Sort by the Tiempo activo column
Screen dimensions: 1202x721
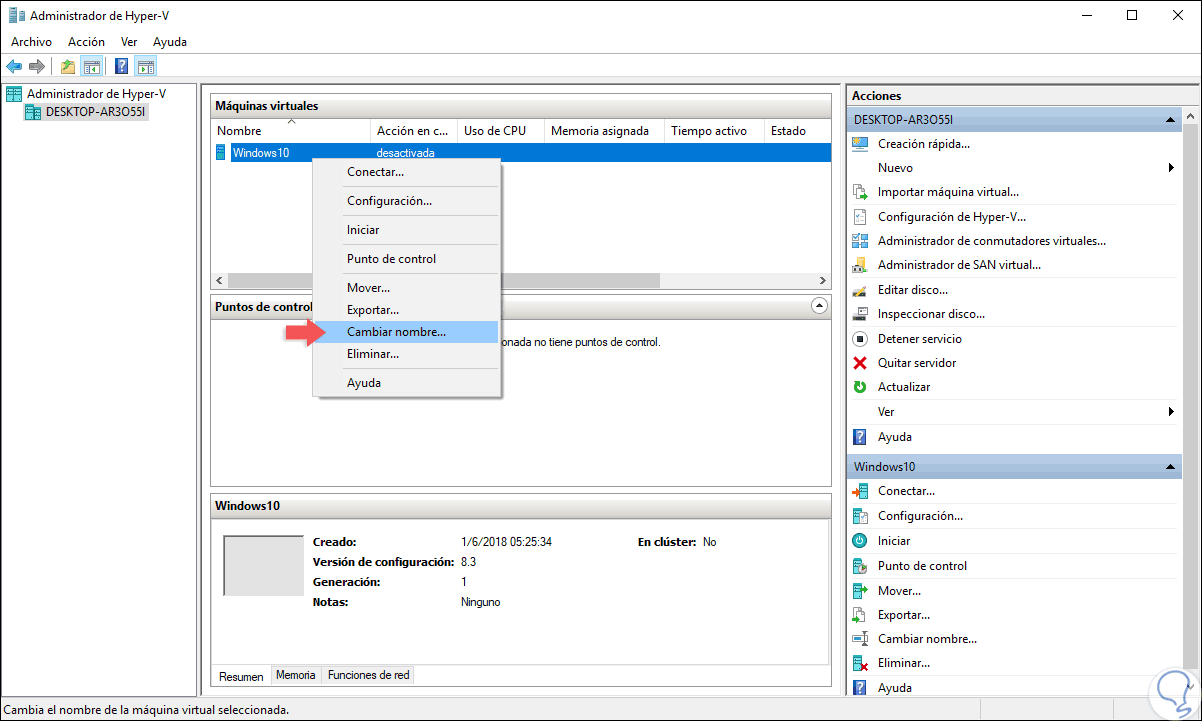[715, 131]
